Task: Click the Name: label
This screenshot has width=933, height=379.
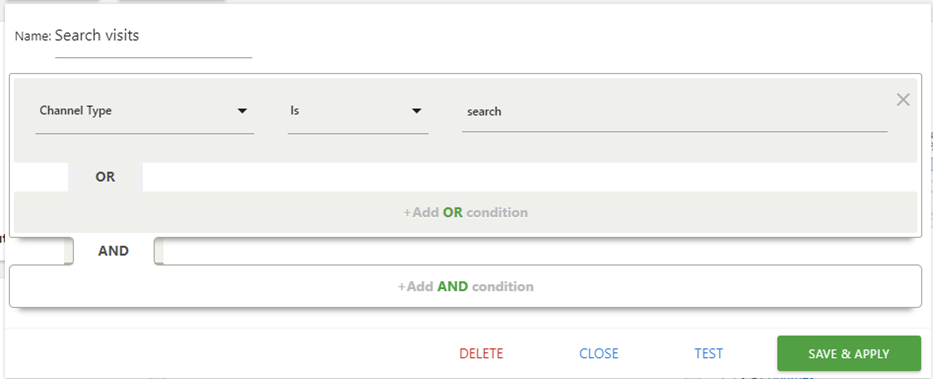Action: click(33, 36)
